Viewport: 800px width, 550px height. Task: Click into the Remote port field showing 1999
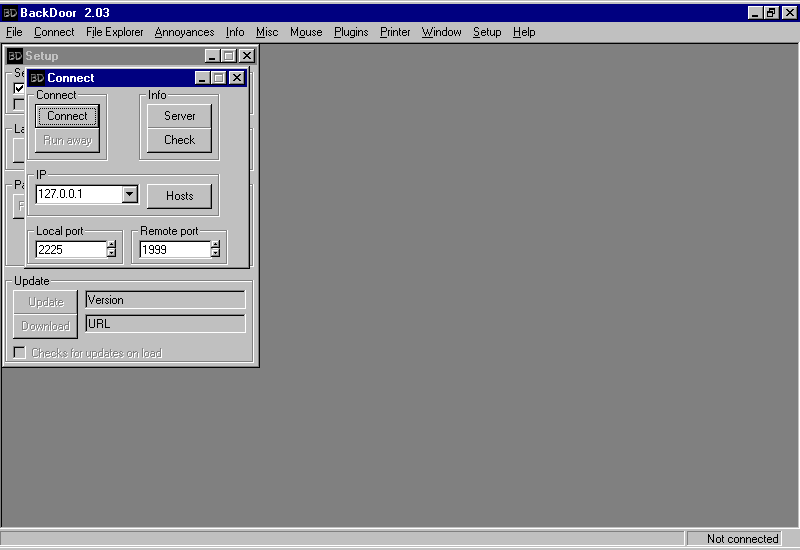point(173,250)
